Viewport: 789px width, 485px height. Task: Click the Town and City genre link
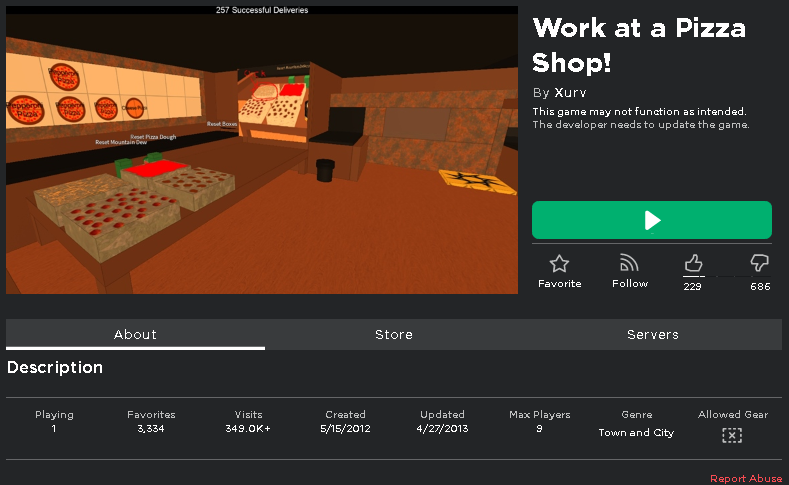click(x=636, y=433)
